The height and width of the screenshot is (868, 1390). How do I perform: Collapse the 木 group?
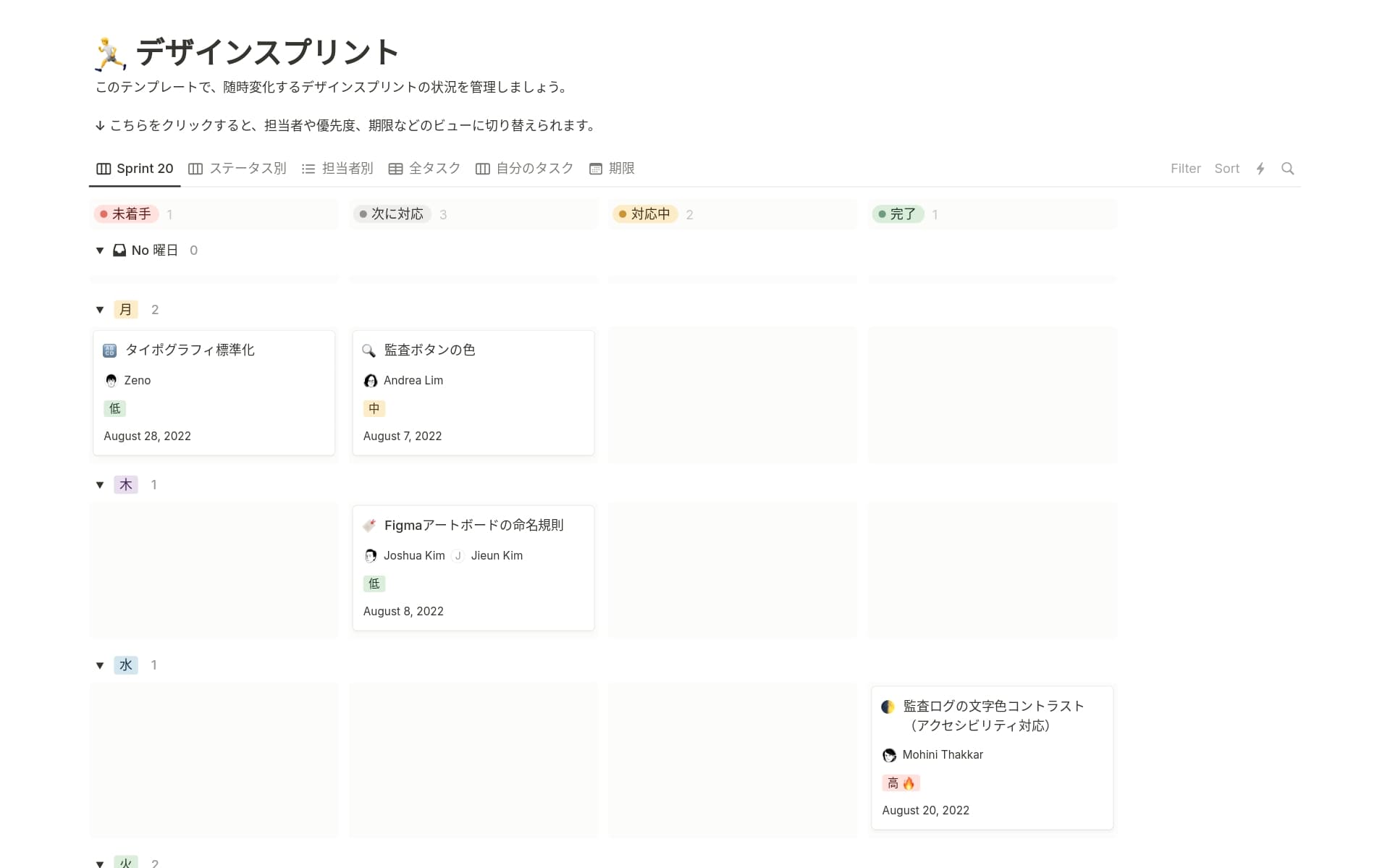[x=100, y=484]
